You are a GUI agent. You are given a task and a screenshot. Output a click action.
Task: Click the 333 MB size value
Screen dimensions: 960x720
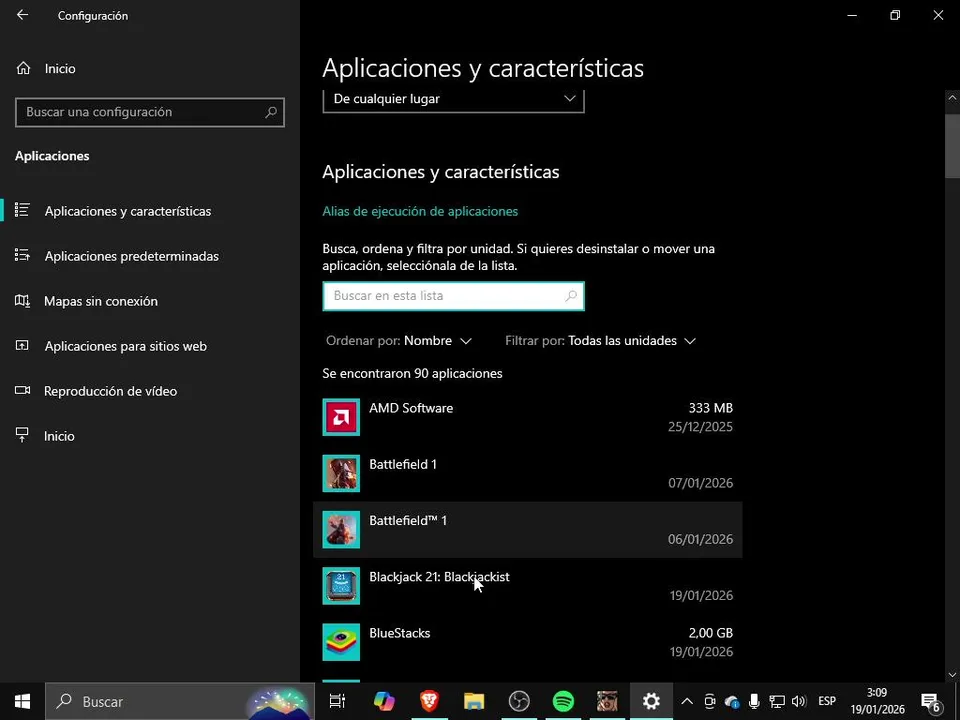[710, 408]
